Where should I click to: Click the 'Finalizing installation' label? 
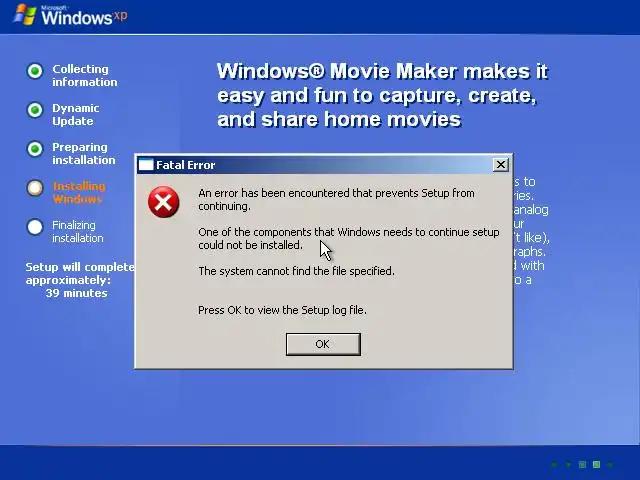78,231
